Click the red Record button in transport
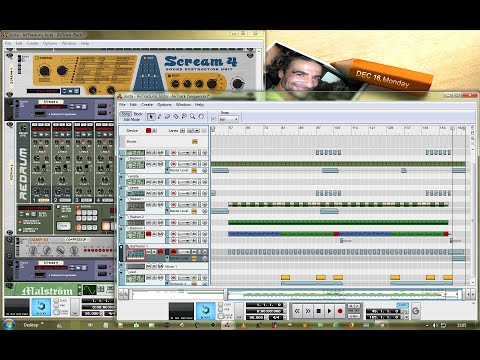 pyautogui.click(x=340, y=311)
